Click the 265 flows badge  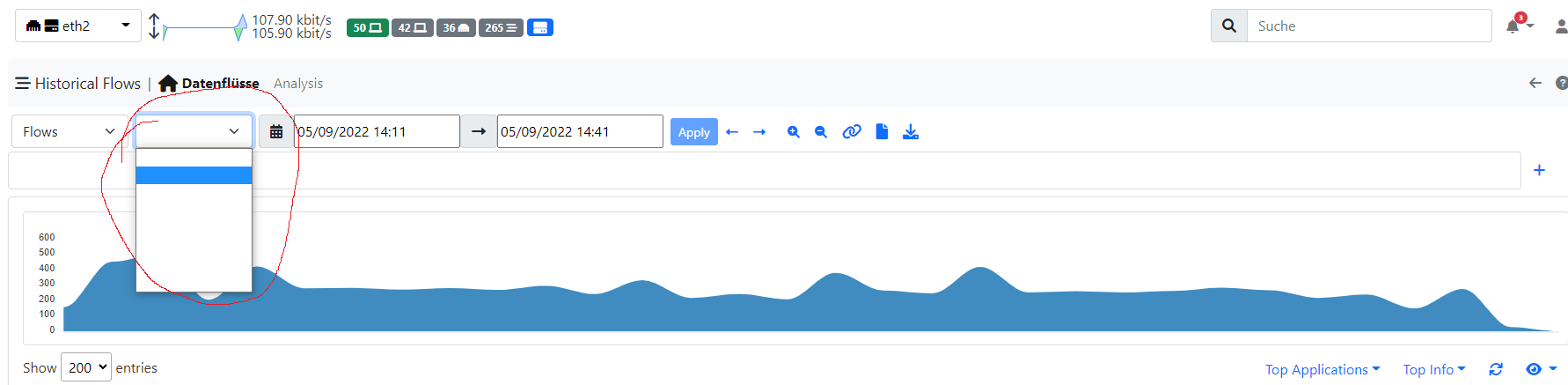pyautogui.click(x=501, y=27)
